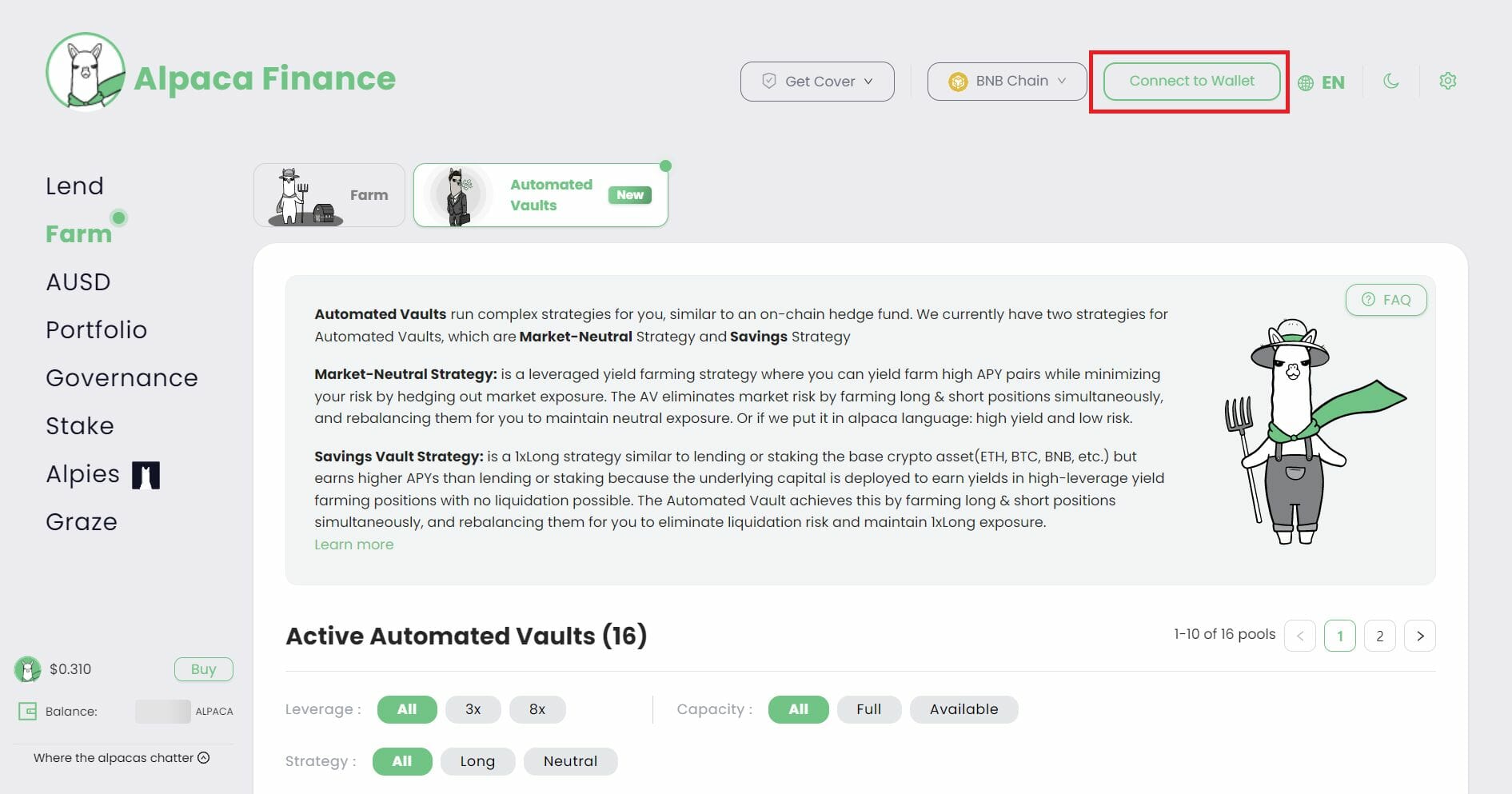This screenshot has width=1512, height=794.
Task: Go to previous pools page arrow
Action: tap(1300, 636)
